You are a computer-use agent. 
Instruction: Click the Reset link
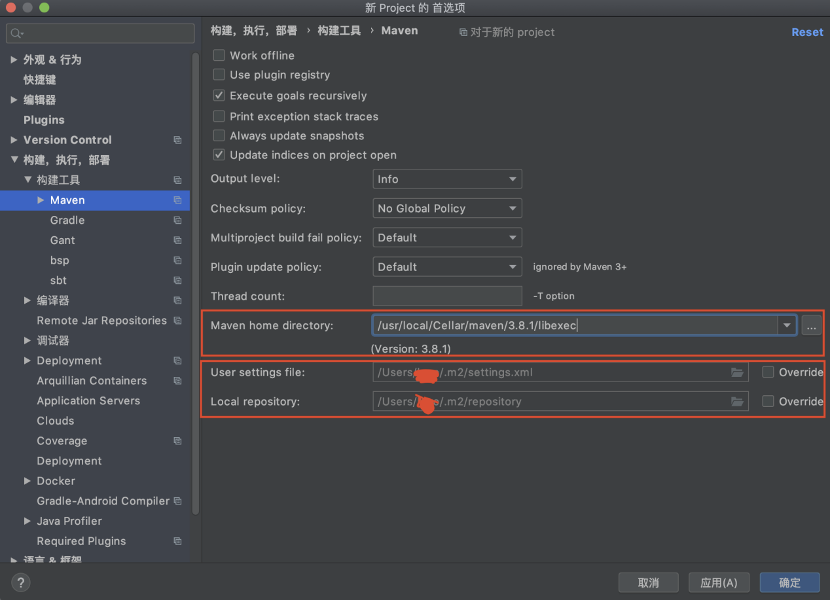pos(807,32)
